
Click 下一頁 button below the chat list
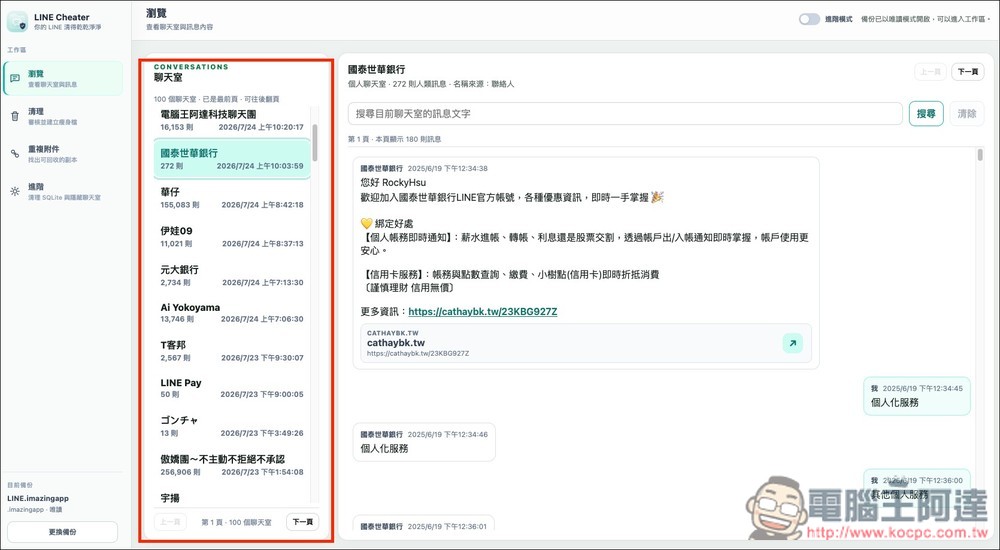[x=302, y=522]
